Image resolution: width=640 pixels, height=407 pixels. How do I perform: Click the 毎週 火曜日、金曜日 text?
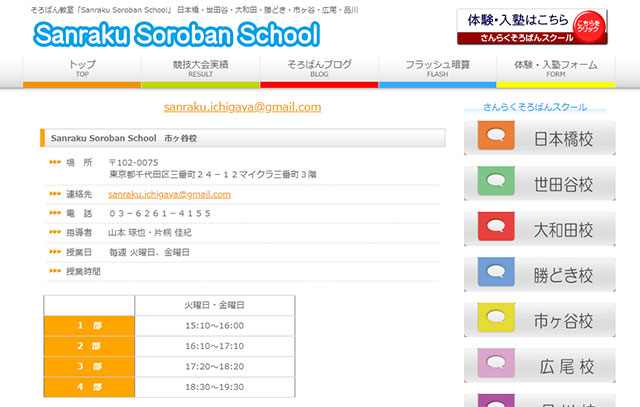[149, 252]
